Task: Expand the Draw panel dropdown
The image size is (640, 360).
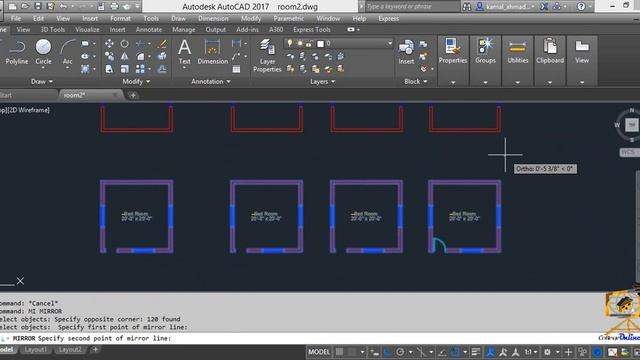Action: point(42,82)
